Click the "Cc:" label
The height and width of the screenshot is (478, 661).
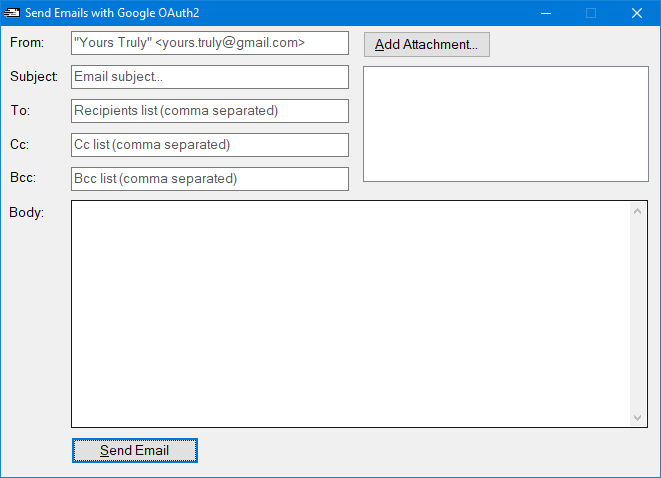pos(20,145)
